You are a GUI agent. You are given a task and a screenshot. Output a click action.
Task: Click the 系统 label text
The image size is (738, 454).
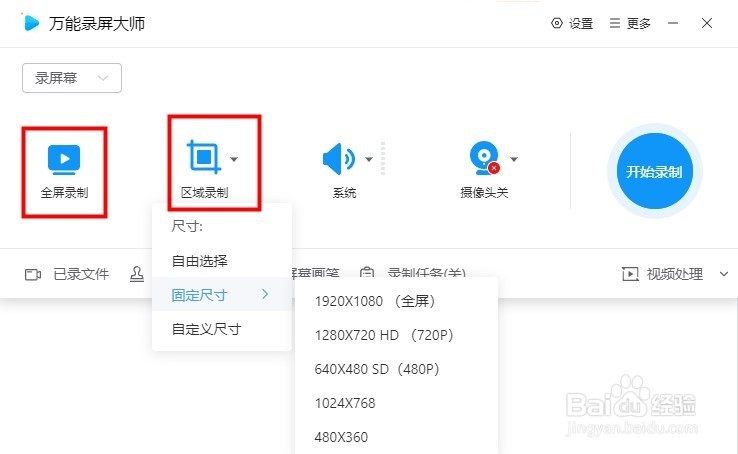[345, 192]
